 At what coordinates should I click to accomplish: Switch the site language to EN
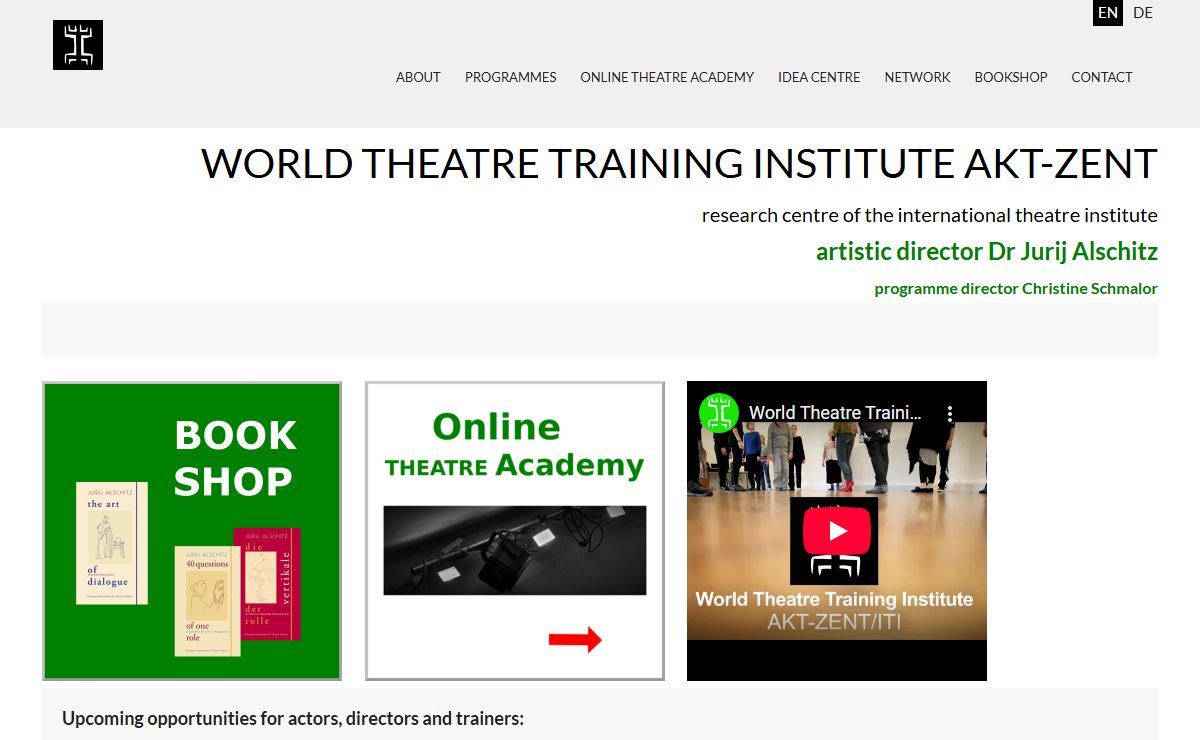click(1108, 13)
